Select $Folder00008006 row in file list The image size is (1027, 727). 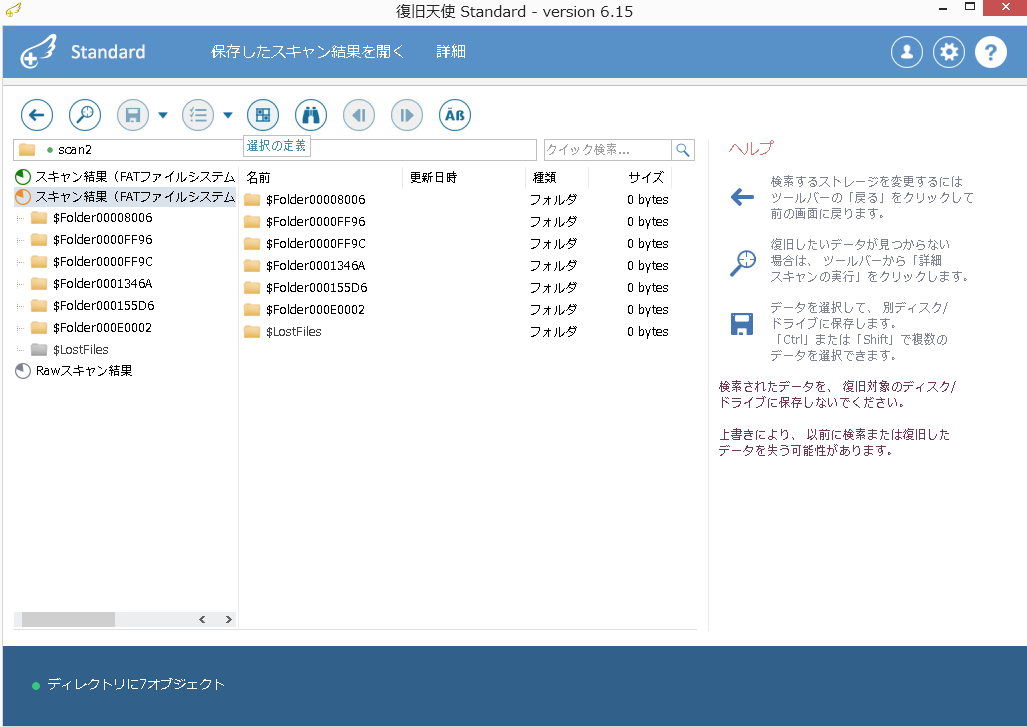tap(457, 200)
